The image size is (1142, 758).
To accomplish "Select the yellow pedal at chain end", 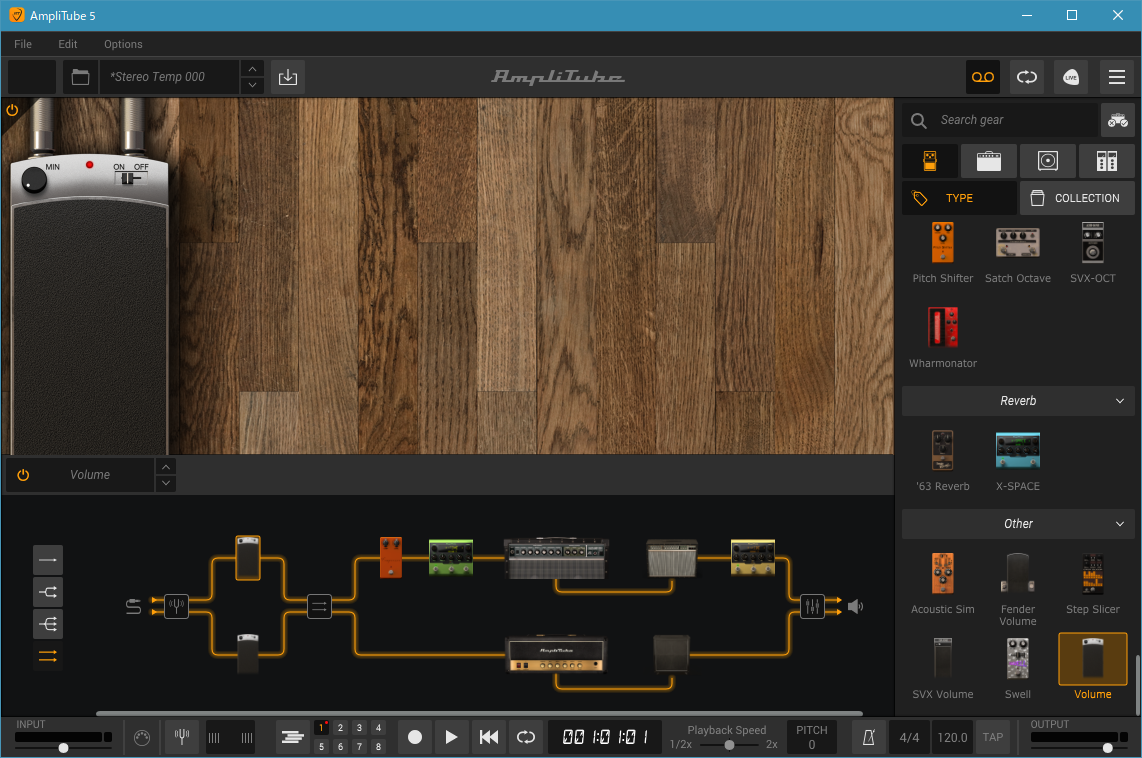I will tap(752, 557).
